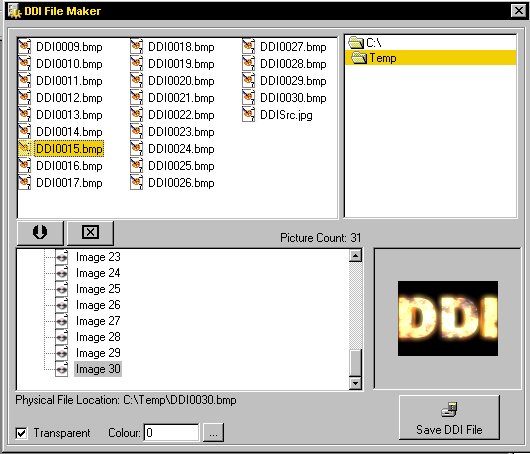
Task: Select the Temp folder icon
Action: [x=359, y=57]
